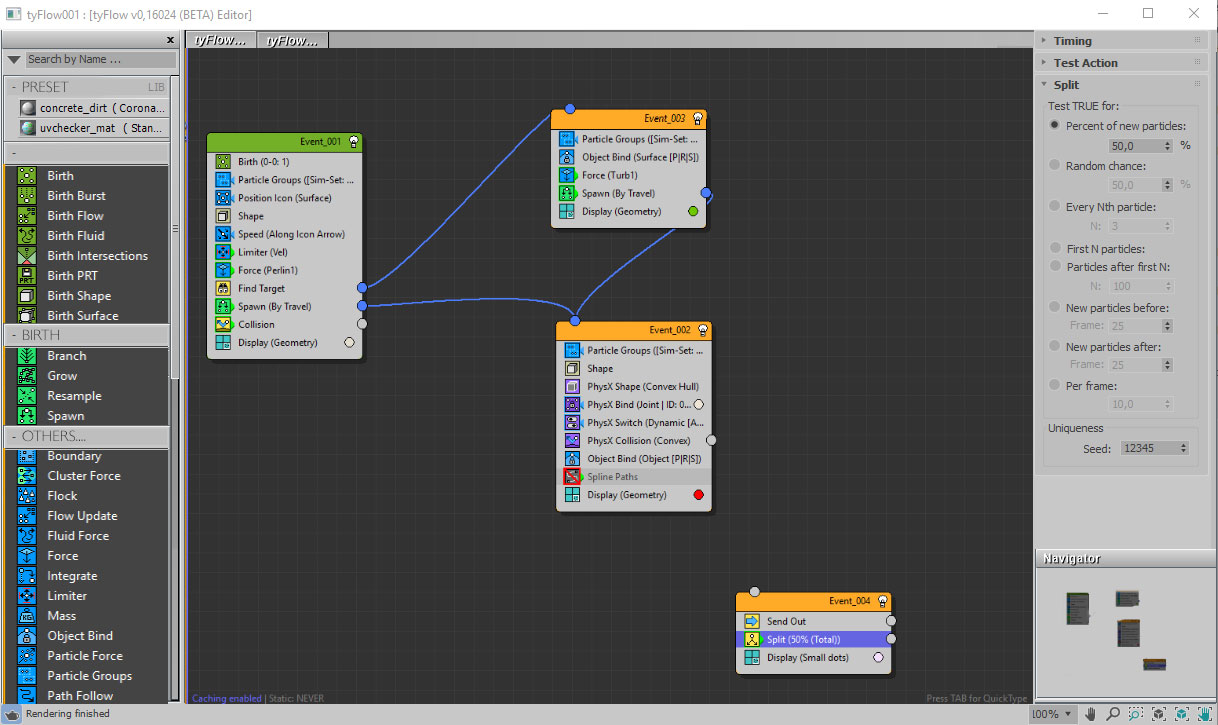Switch to the first tyFlow tab
Viewport: 1218px width, 725px height.
coord(220,40)
